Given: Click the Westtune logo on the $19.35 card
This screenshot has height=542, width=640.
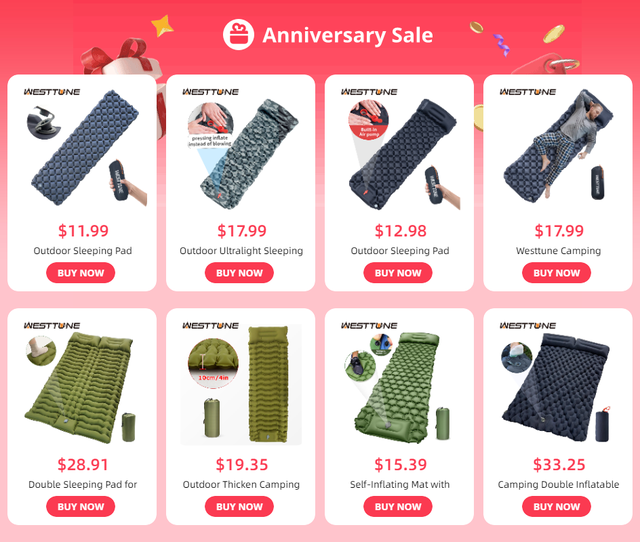Looking at the screenshot, I should (211, 326).
